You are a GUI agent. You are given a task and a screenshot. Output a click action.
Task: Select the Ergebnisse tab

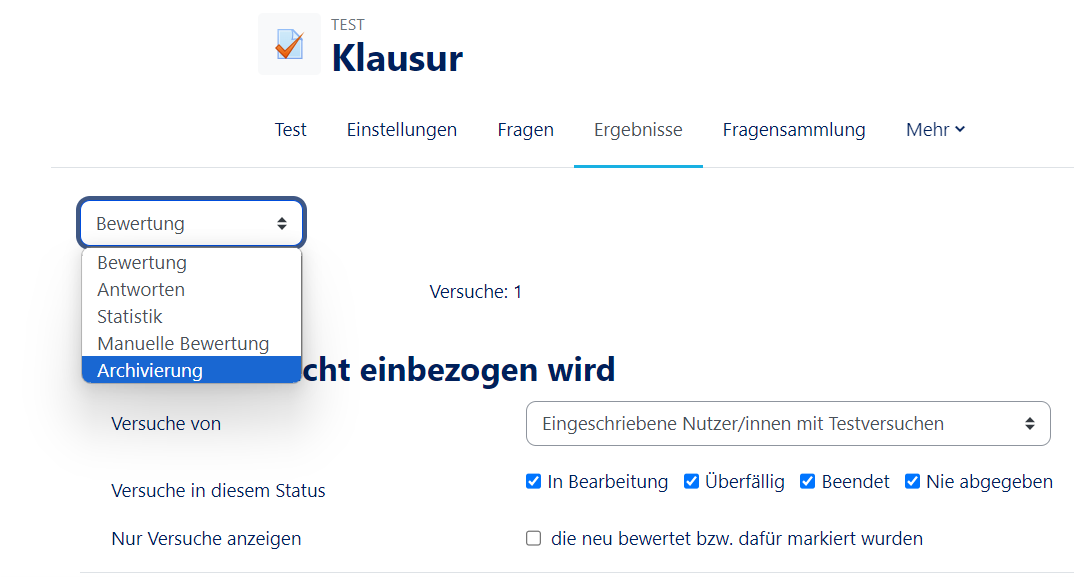point(638,130)
